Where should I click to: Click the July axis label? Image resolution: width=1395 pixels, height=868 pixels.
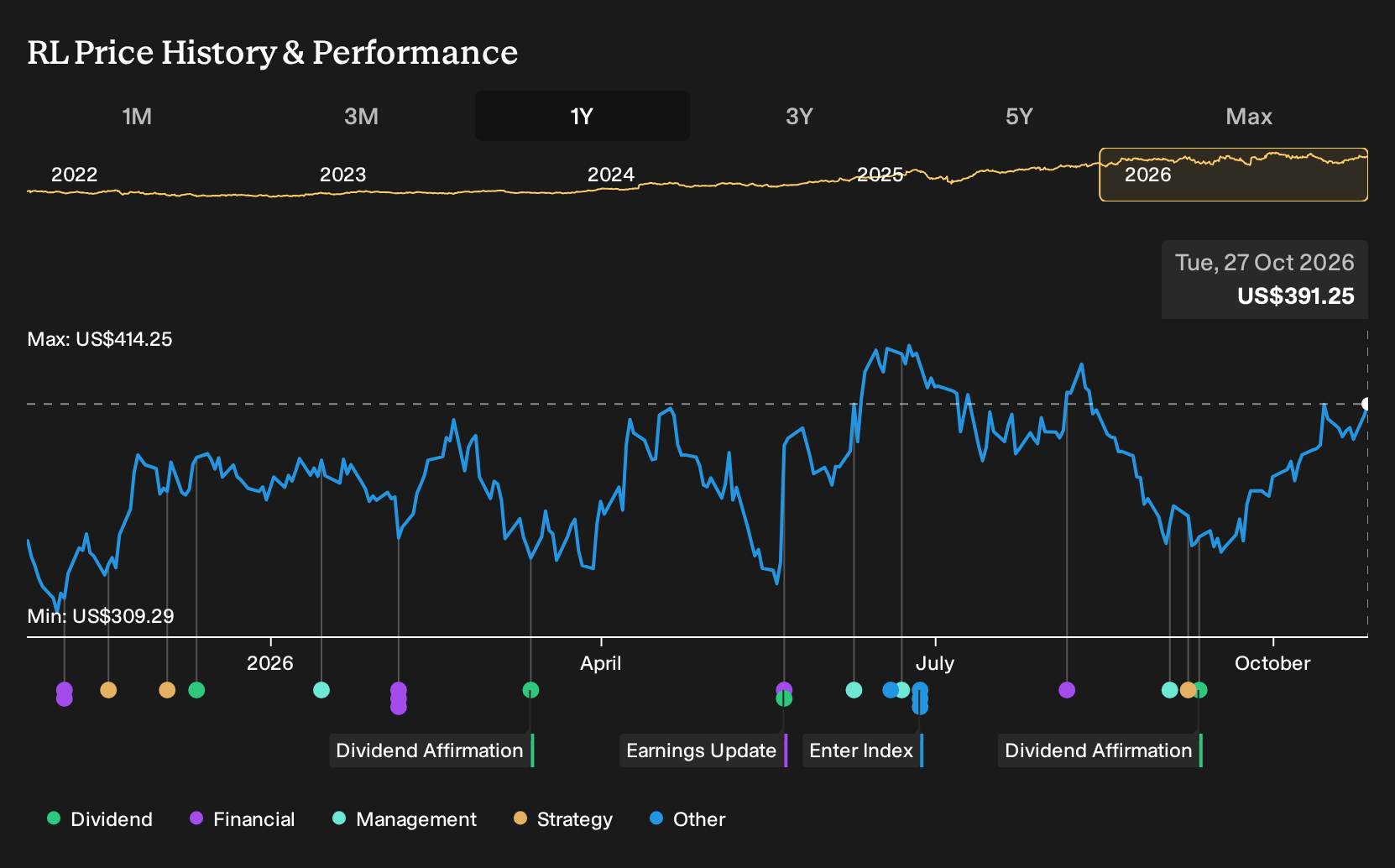pos(935,663)
